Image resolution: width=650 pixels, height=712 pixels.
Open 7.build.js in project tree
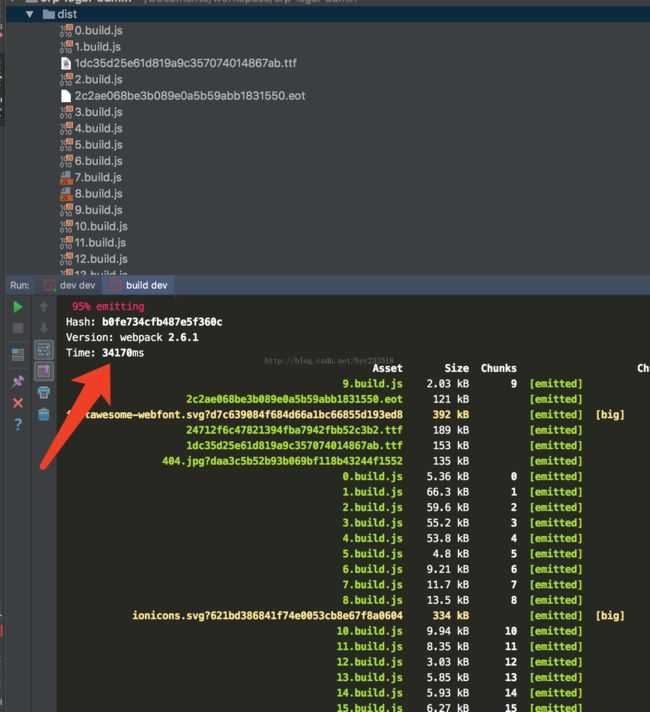98,178
